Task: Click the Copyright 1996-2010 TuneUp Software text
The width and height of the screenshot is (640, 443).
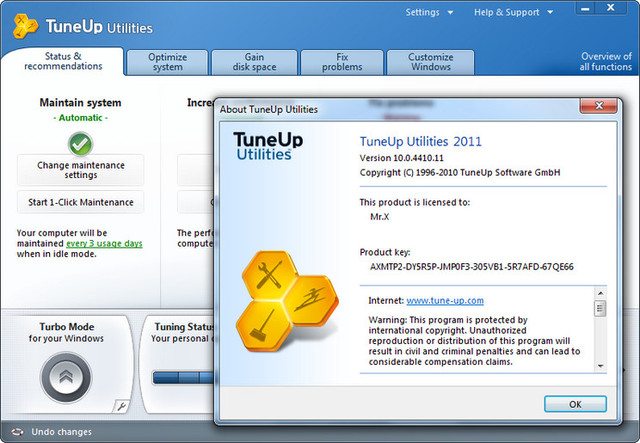Action: (460, 173)
